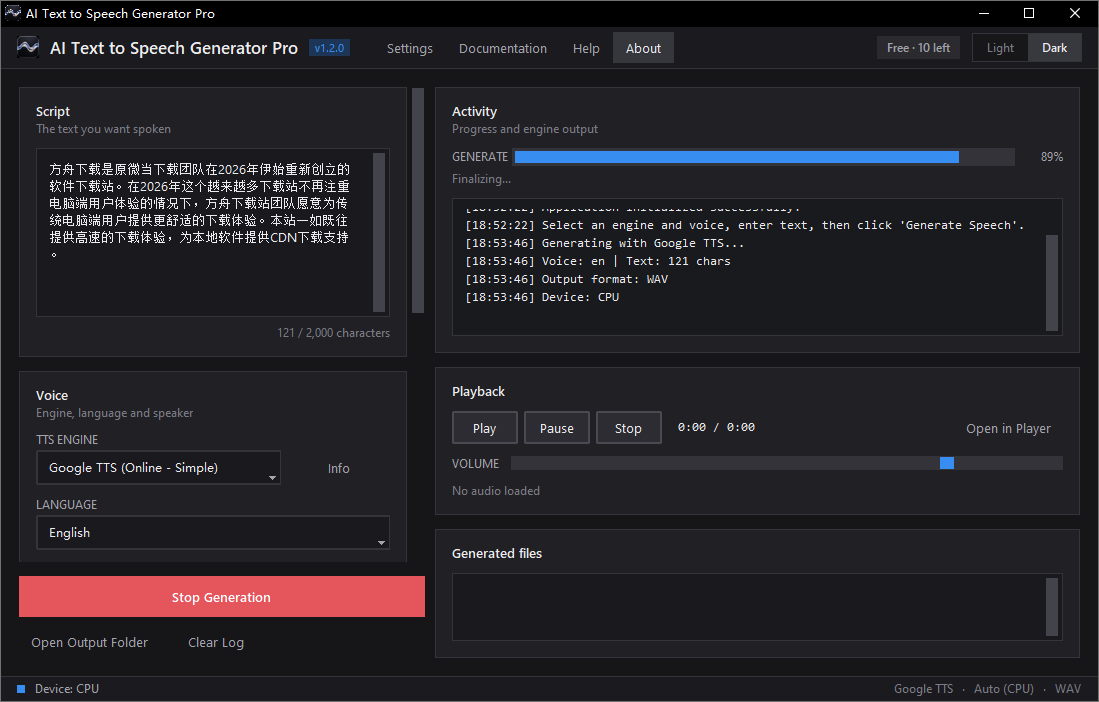1099x702 pixels.
Task: Open the About tab
Action: point(643,48)
